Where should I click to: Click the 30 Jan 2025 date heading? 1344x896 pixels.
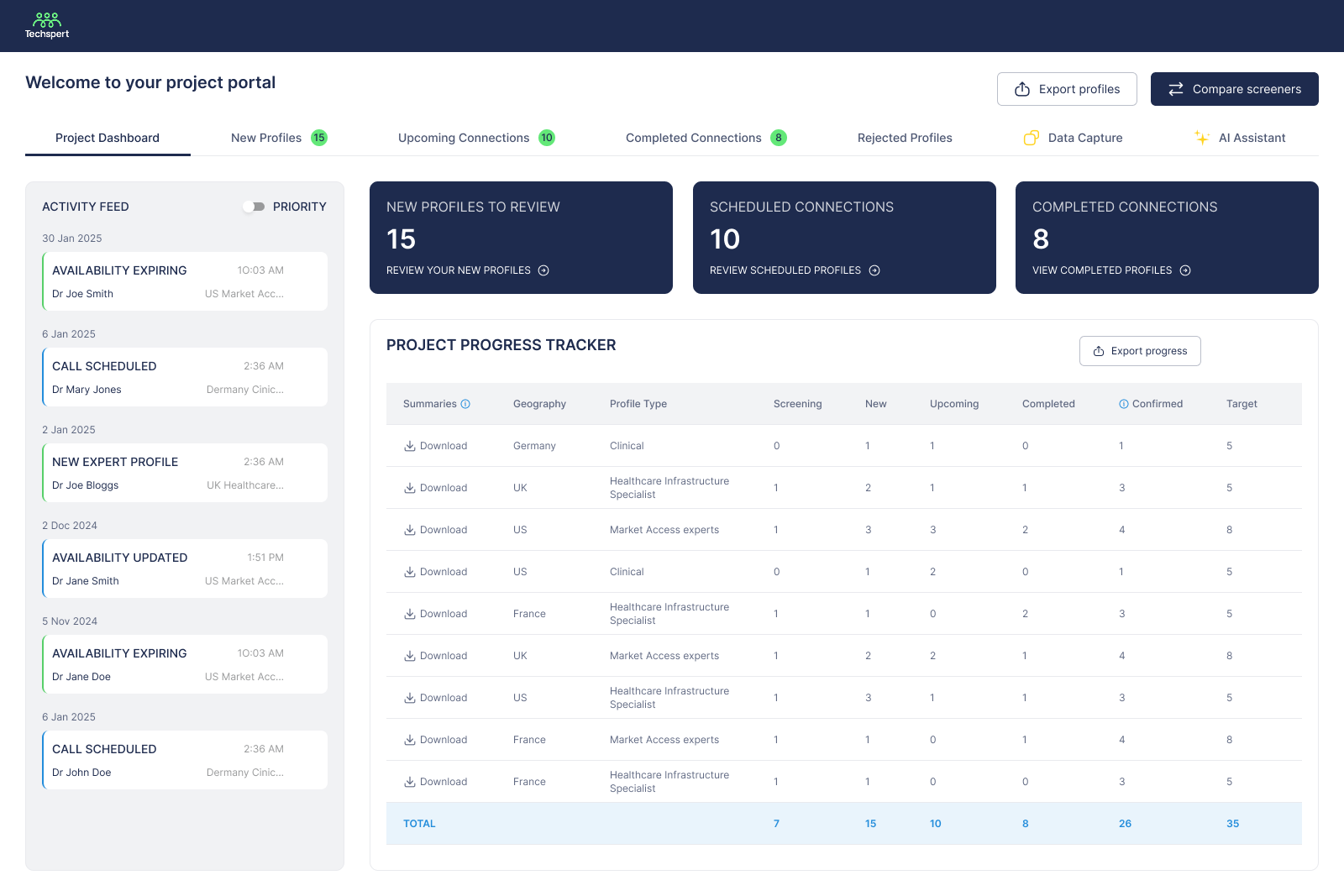72,238
